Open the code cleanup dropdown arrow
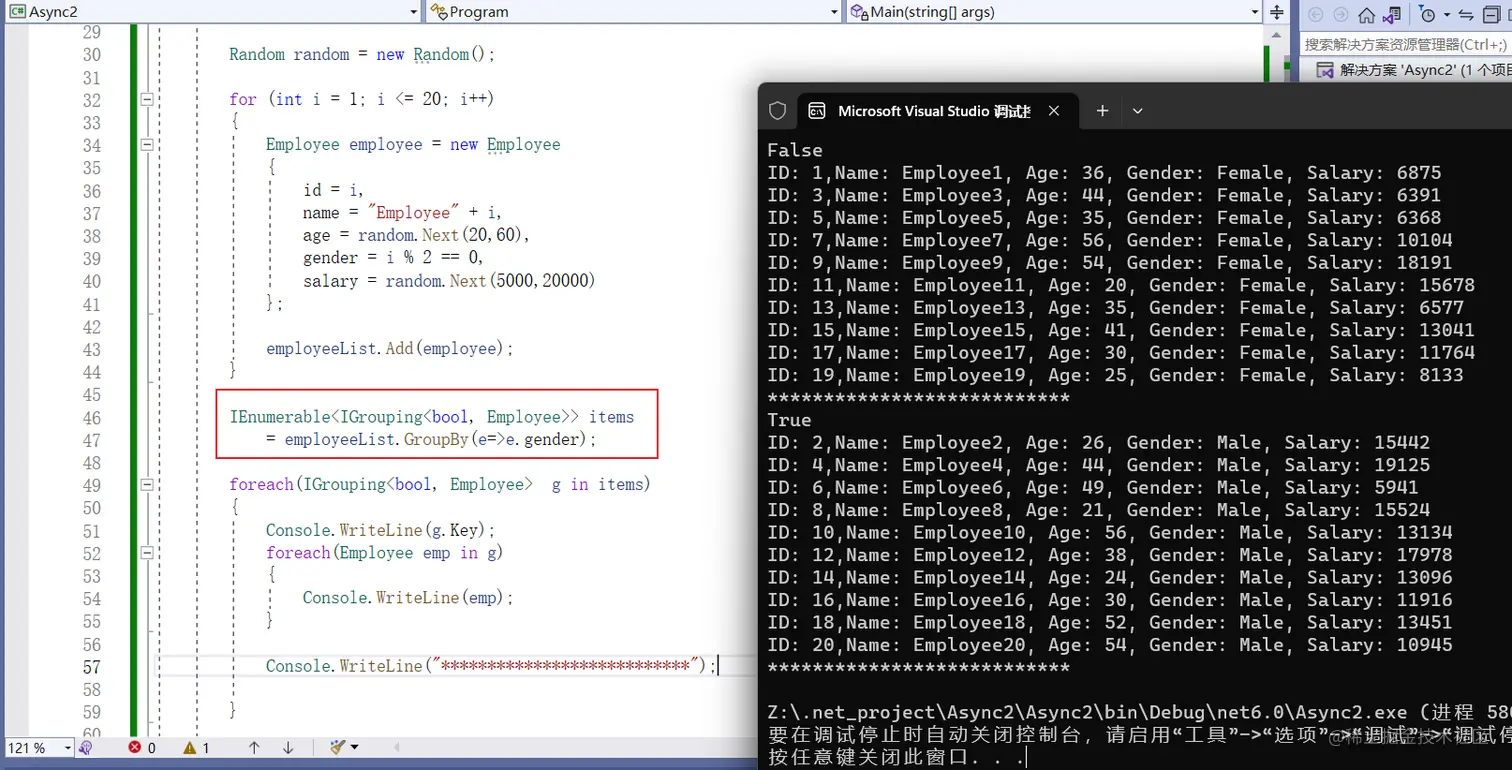The width and height of the screenshot is (1512, 770). pos(354,748)
